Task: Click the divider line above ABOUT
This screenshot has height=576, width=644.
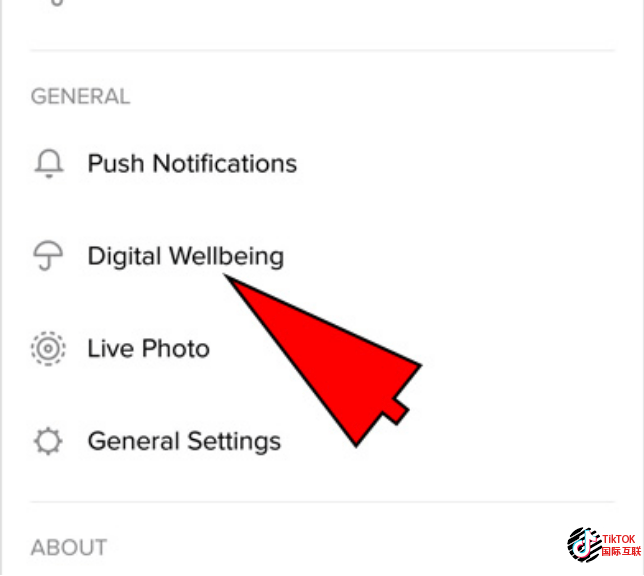Action: (322, 502)
